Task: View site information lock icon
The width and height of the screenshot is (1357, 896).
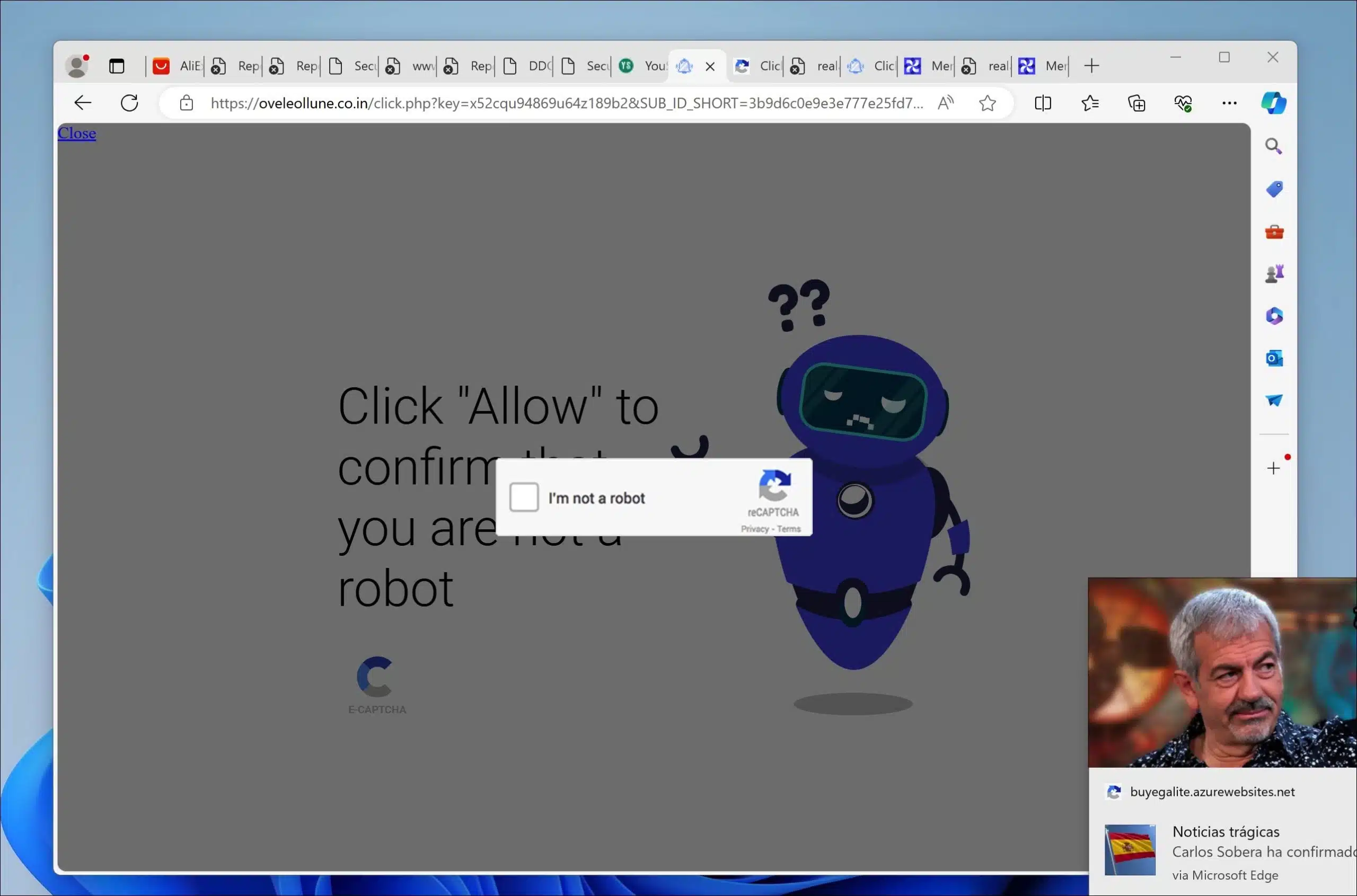Action: point(187,103)
